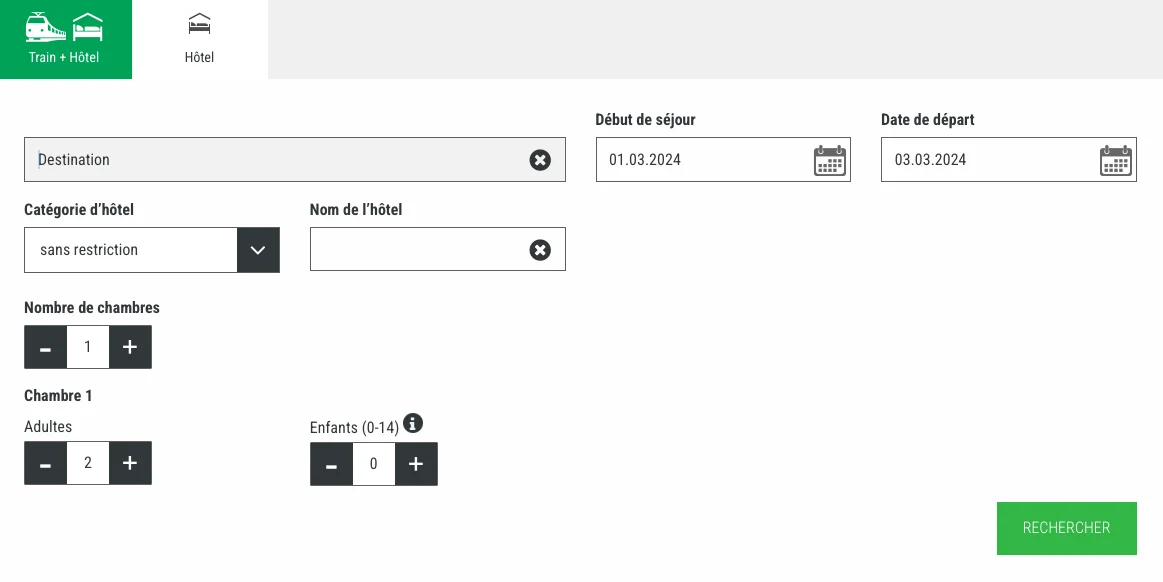The width and height of the screenshot is (1163, 582).
Task: Switch to Train + Hôtel tab
Action: (x=65, y=39)
